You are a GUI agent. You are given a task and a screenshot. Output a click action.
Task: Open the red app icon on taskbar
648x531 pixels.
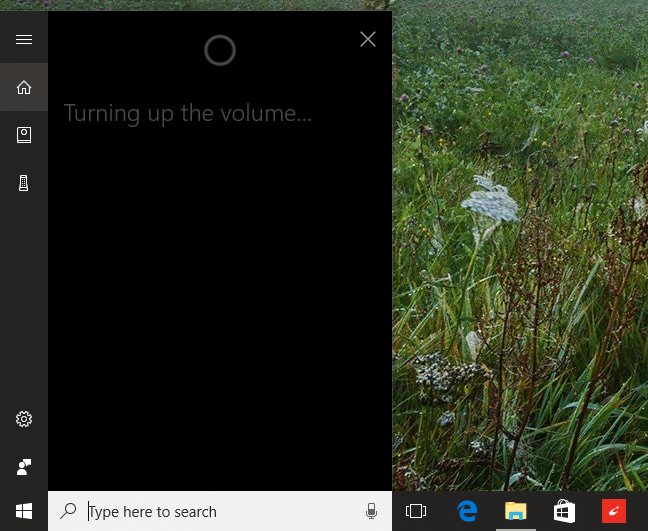[x=614, y=511]
